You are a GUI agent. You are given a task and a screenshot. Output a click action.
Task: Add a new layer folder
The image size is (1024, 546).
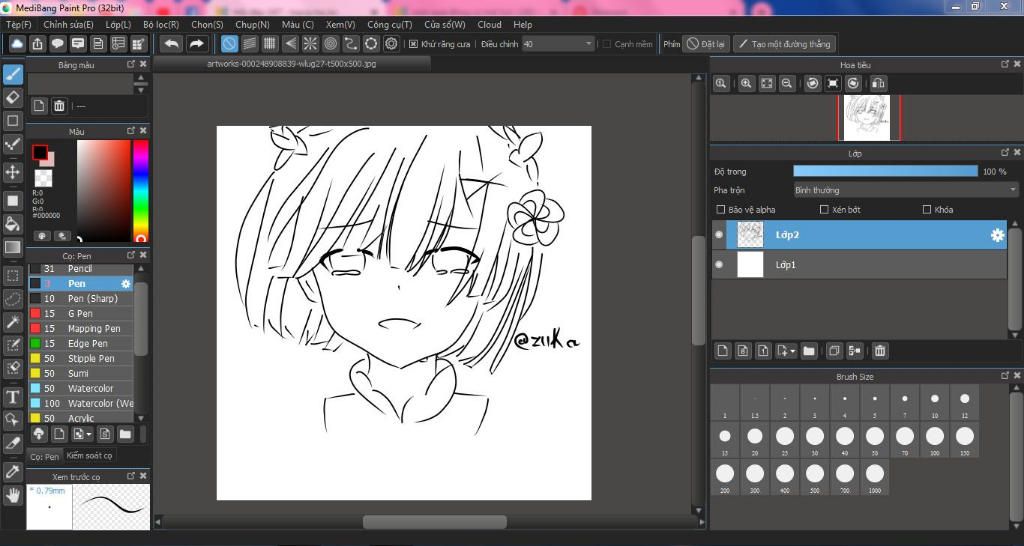click(809, 351)
